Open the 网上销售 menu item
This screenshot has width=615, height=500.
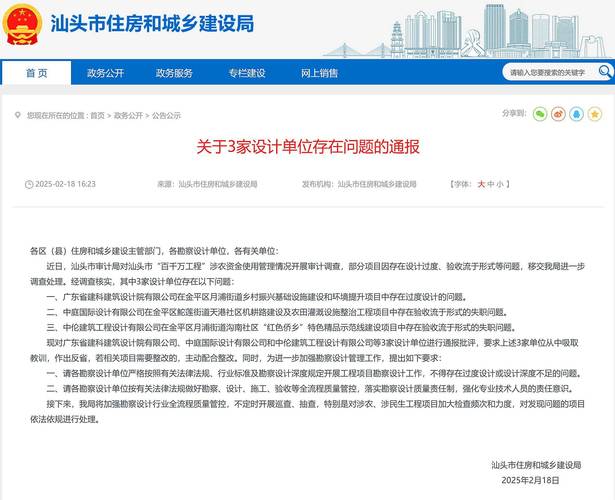point(319,73)
